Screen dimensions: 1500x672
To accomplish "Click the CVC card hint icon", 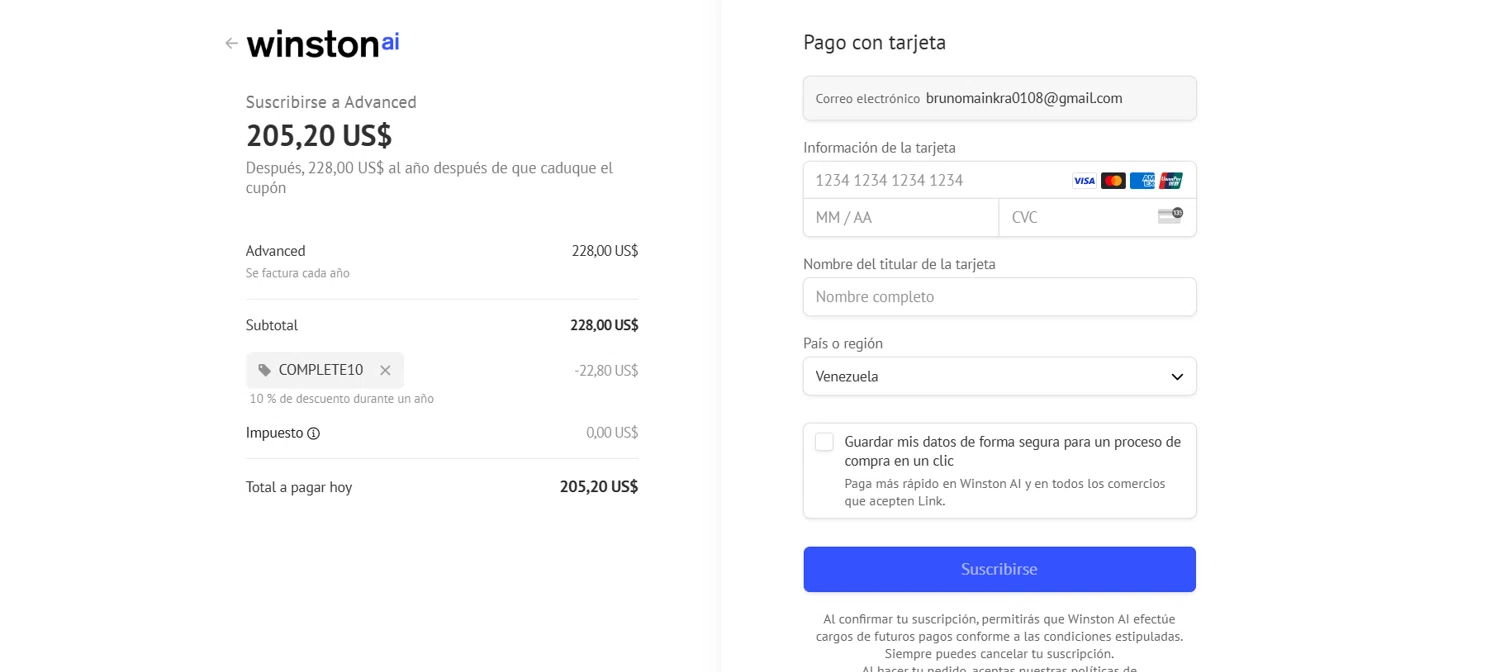I will click(1170, 216).
